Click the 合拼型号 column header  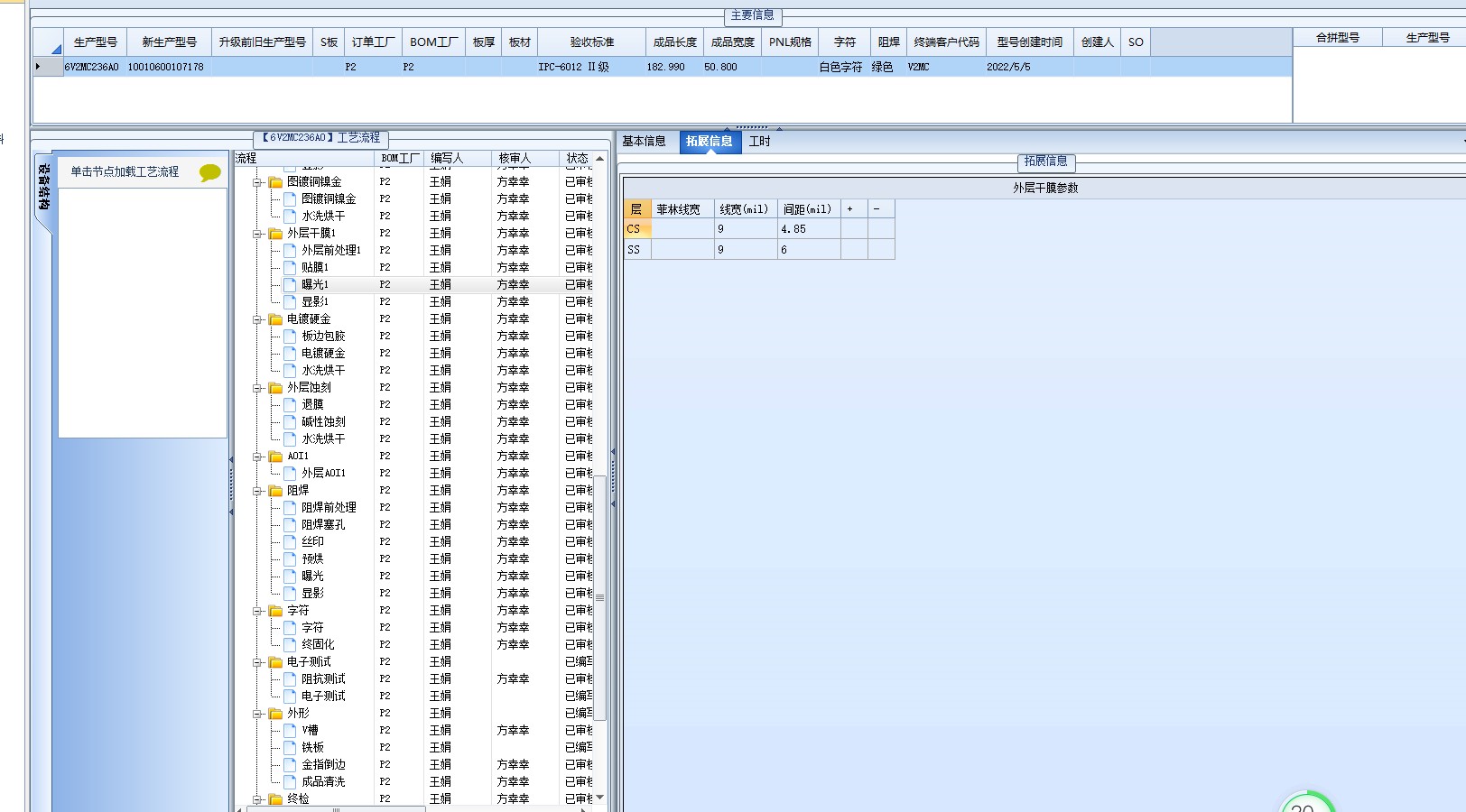1338,38
